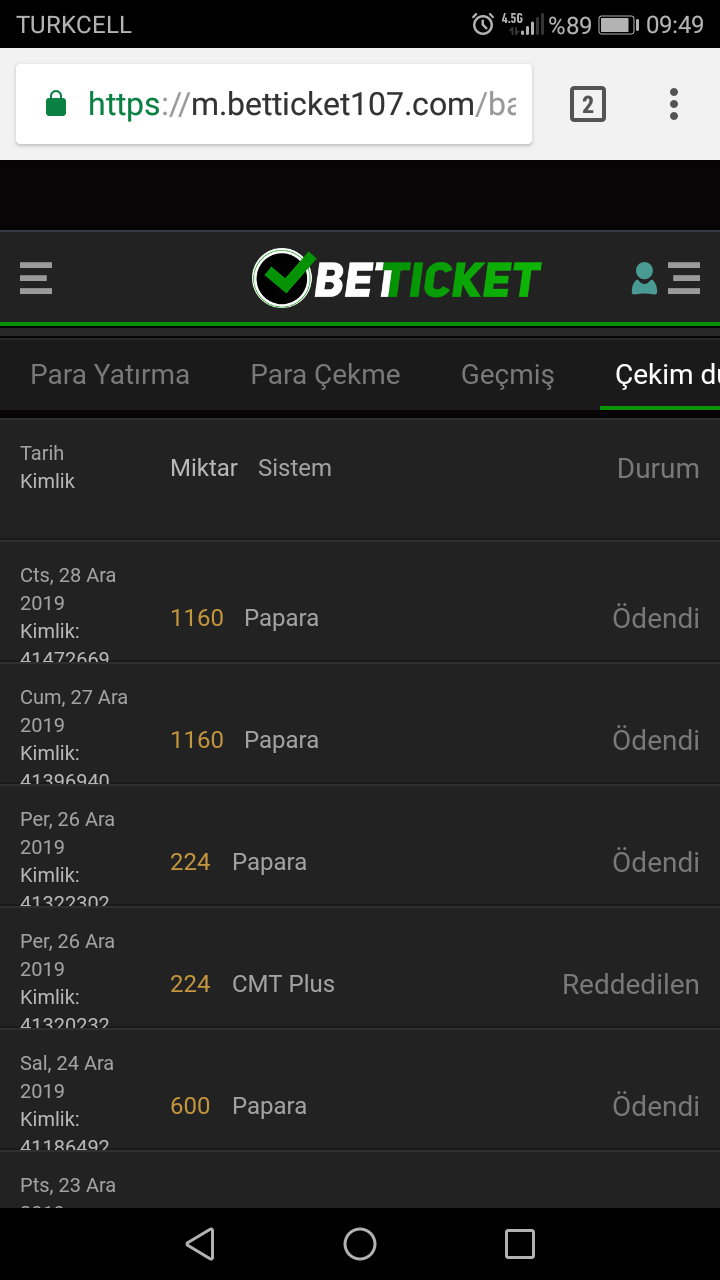The image size is (720, 1280).
Task: Tap the Android recent apps square
Action: (x=520, y=1244)
